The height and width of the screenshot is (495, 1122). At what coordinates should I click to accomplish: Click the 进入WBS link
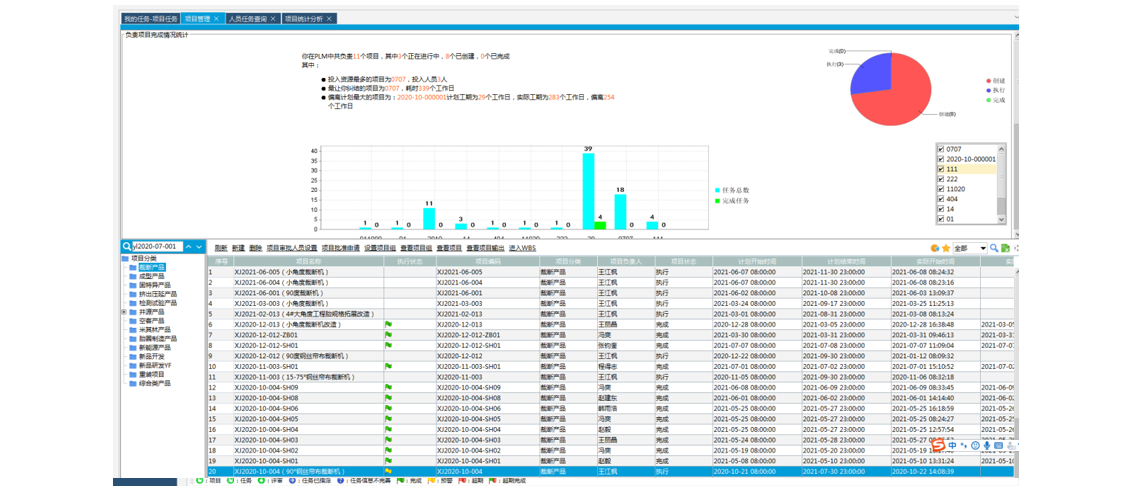pyautogui.click(x=522, y=247)
